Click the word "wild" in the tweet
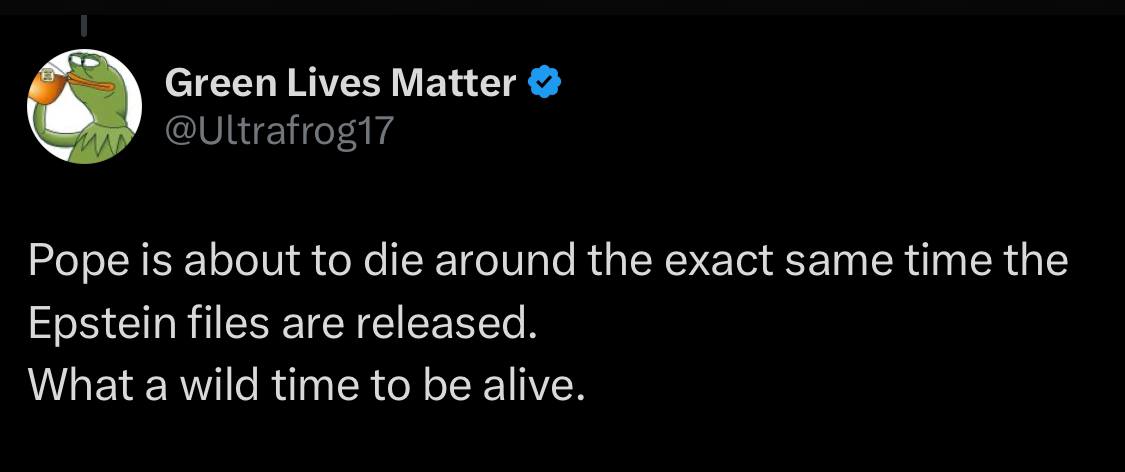The width and height of the screenshot is (1125, 472). pos(211,385)
